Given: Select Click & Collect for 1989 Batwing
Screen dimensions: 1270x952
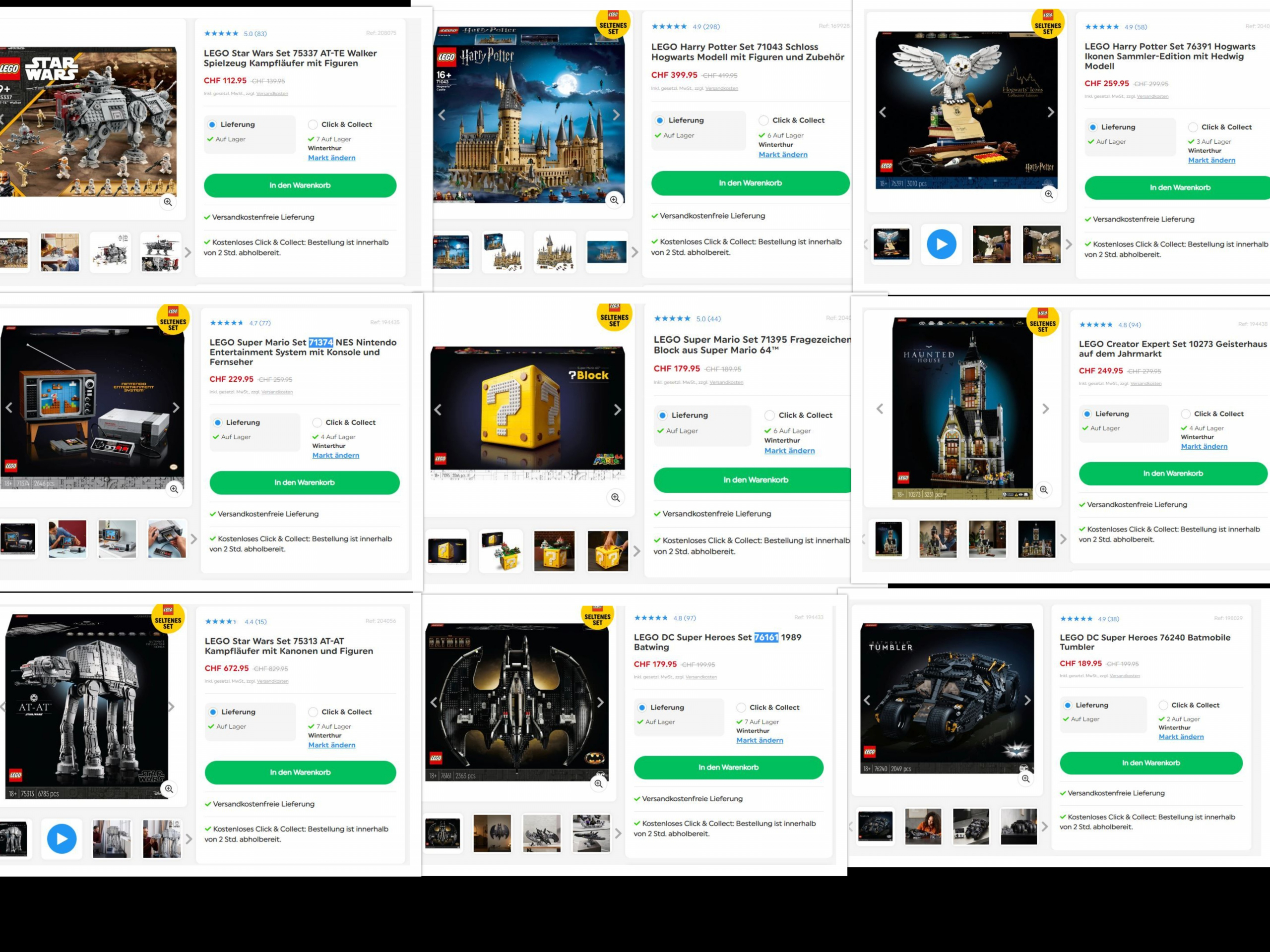Looking at the screenshot, I should click(741, 708).
